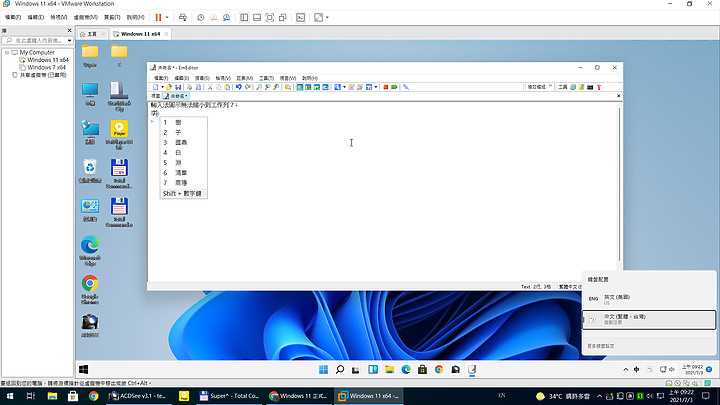Expand guest system tray hidden icons chevron

click(625, 369)
